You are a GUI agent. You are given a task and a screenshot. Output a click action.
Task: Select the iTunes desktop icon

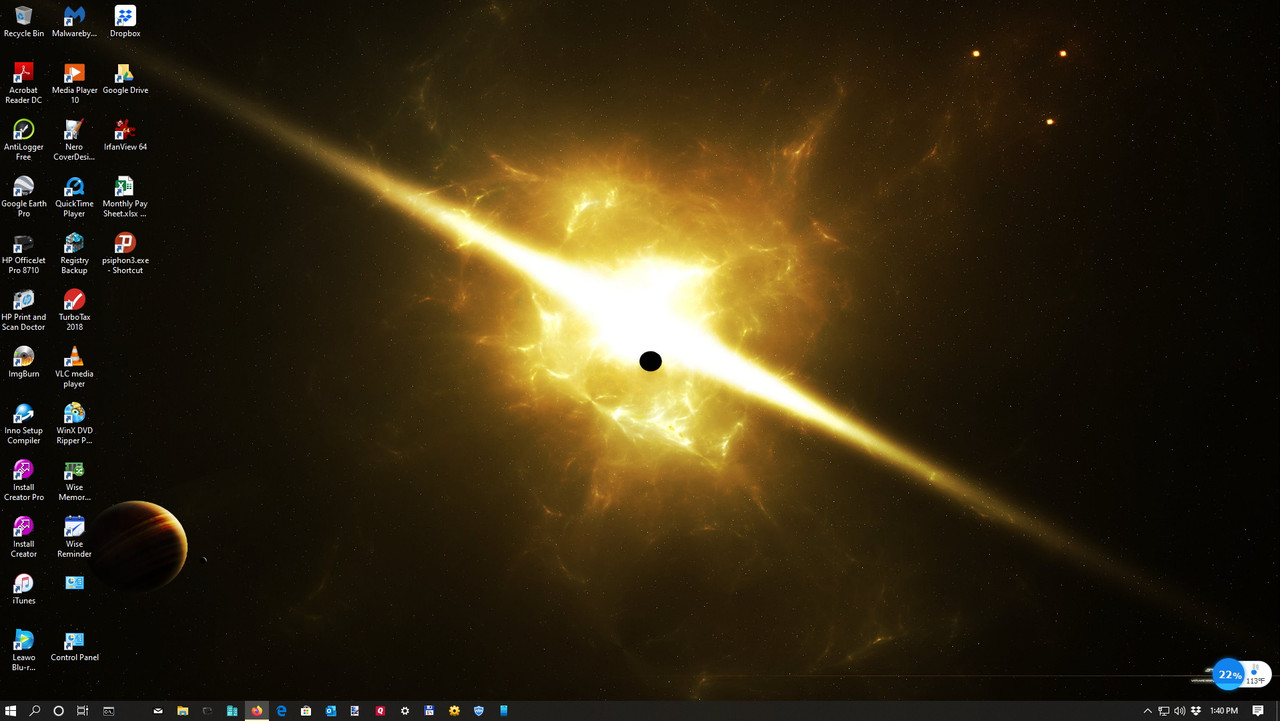point(24,589)
